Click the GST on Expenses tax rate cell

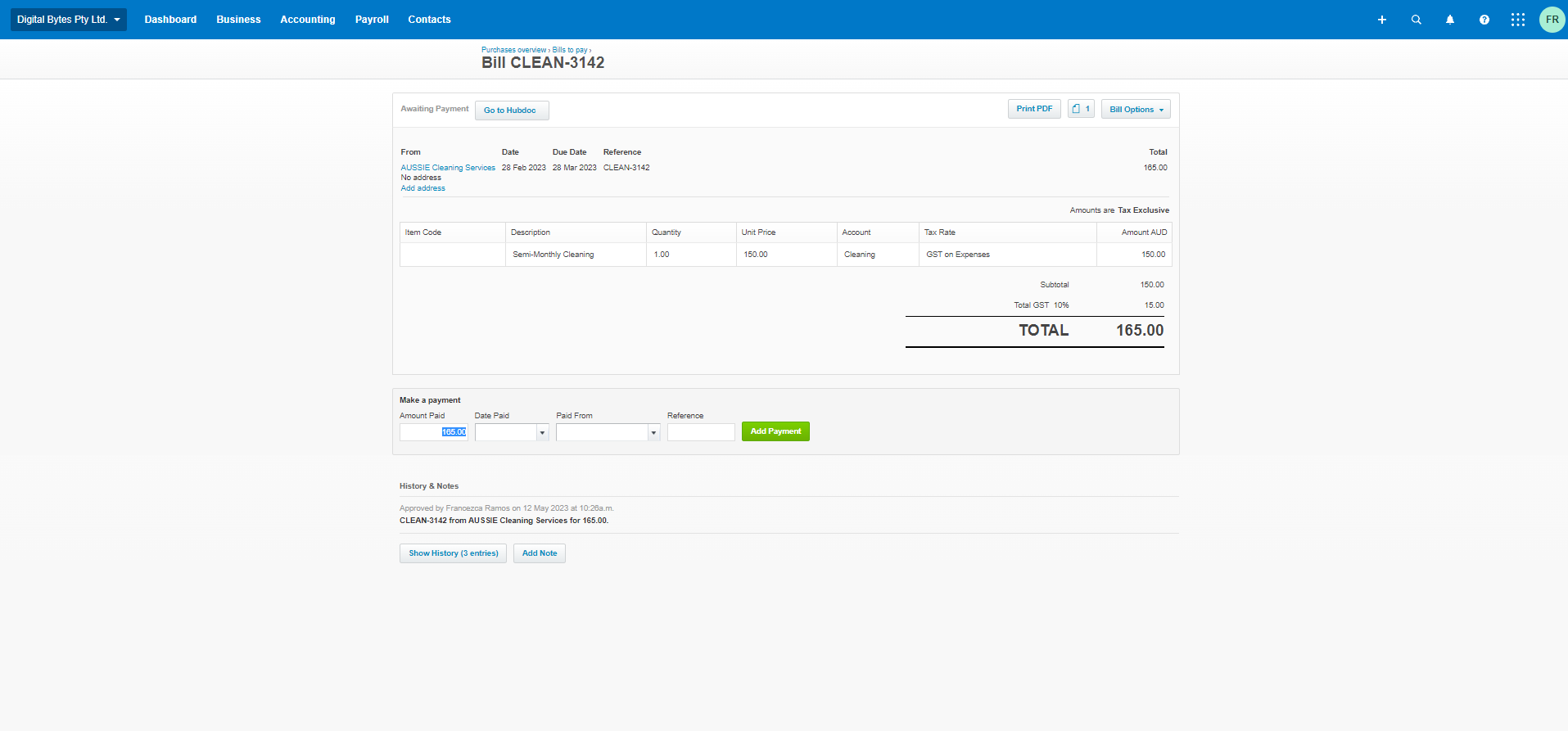click(x=1008, y=255)
